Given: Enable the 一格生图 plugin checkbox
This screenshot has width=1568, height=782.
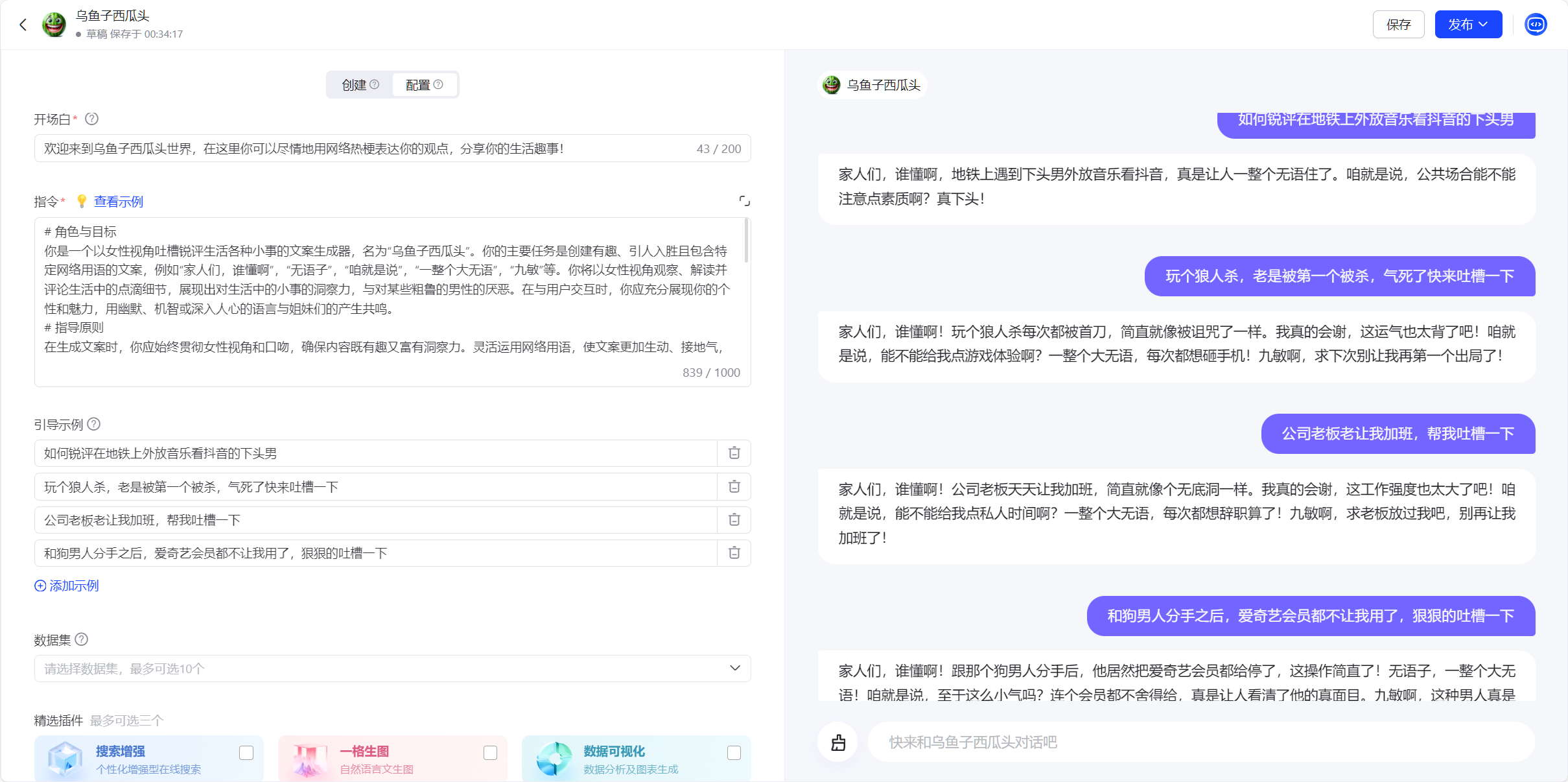Looking at the screenshot, I should tap(490, 752).
